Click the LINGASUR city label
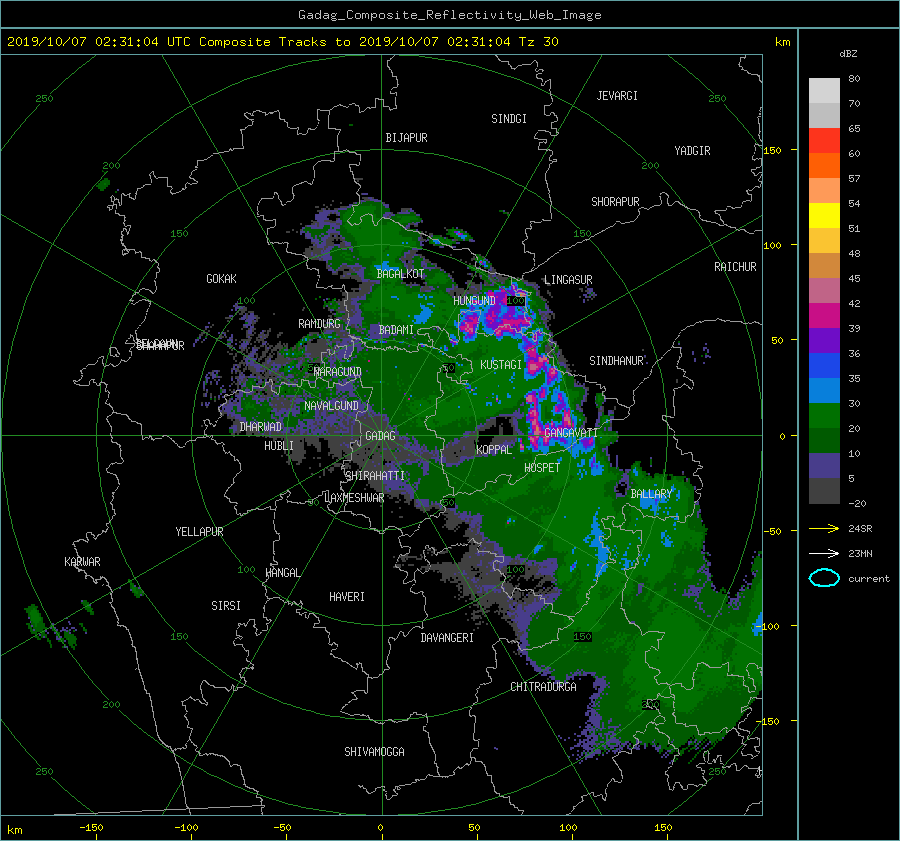 (x=568, y=280)
